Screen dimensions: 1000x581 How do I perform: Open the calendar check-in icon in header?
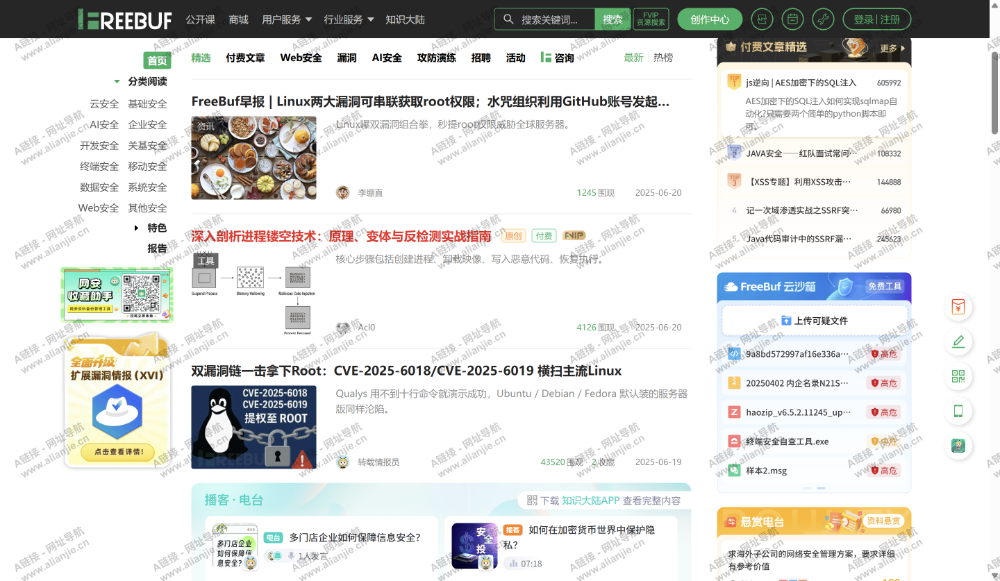click(x=792, y=19)
